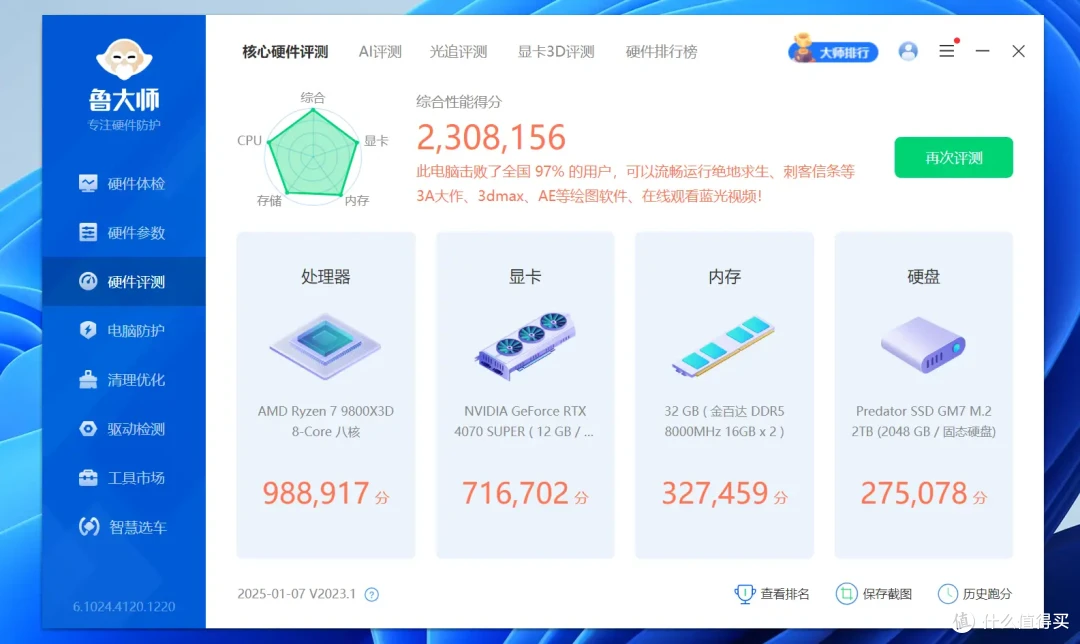
Task: Click the 硬盘 drive image
Action: tap(924, 345)
